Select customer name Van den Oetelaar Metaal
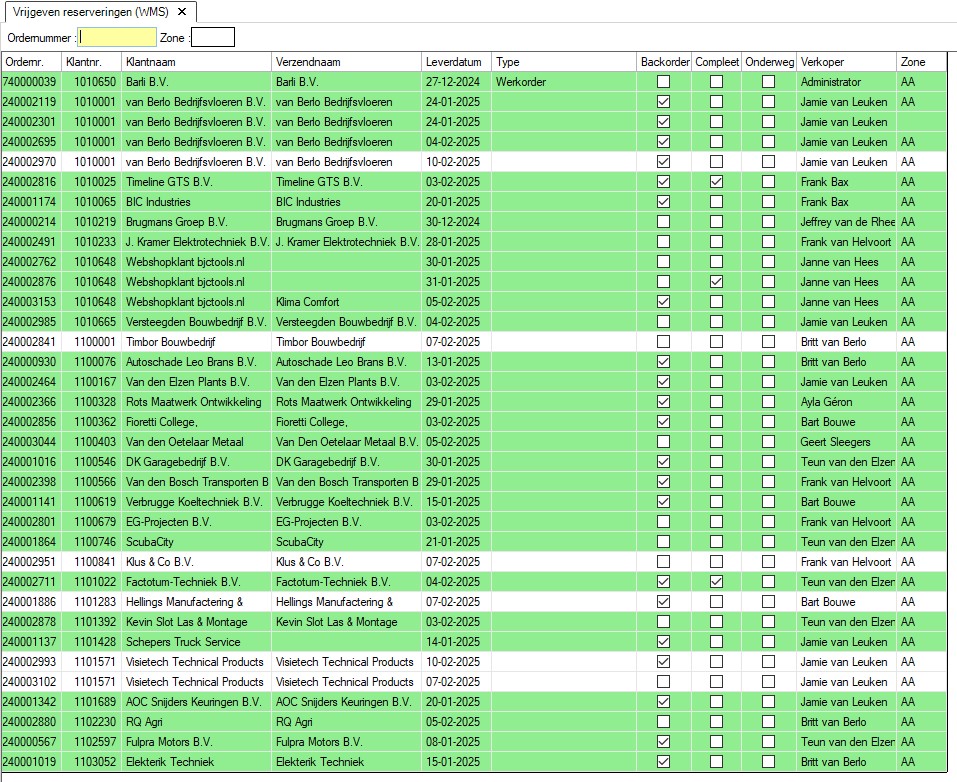This screenshot has width=957, height=782. coord(184,442)
